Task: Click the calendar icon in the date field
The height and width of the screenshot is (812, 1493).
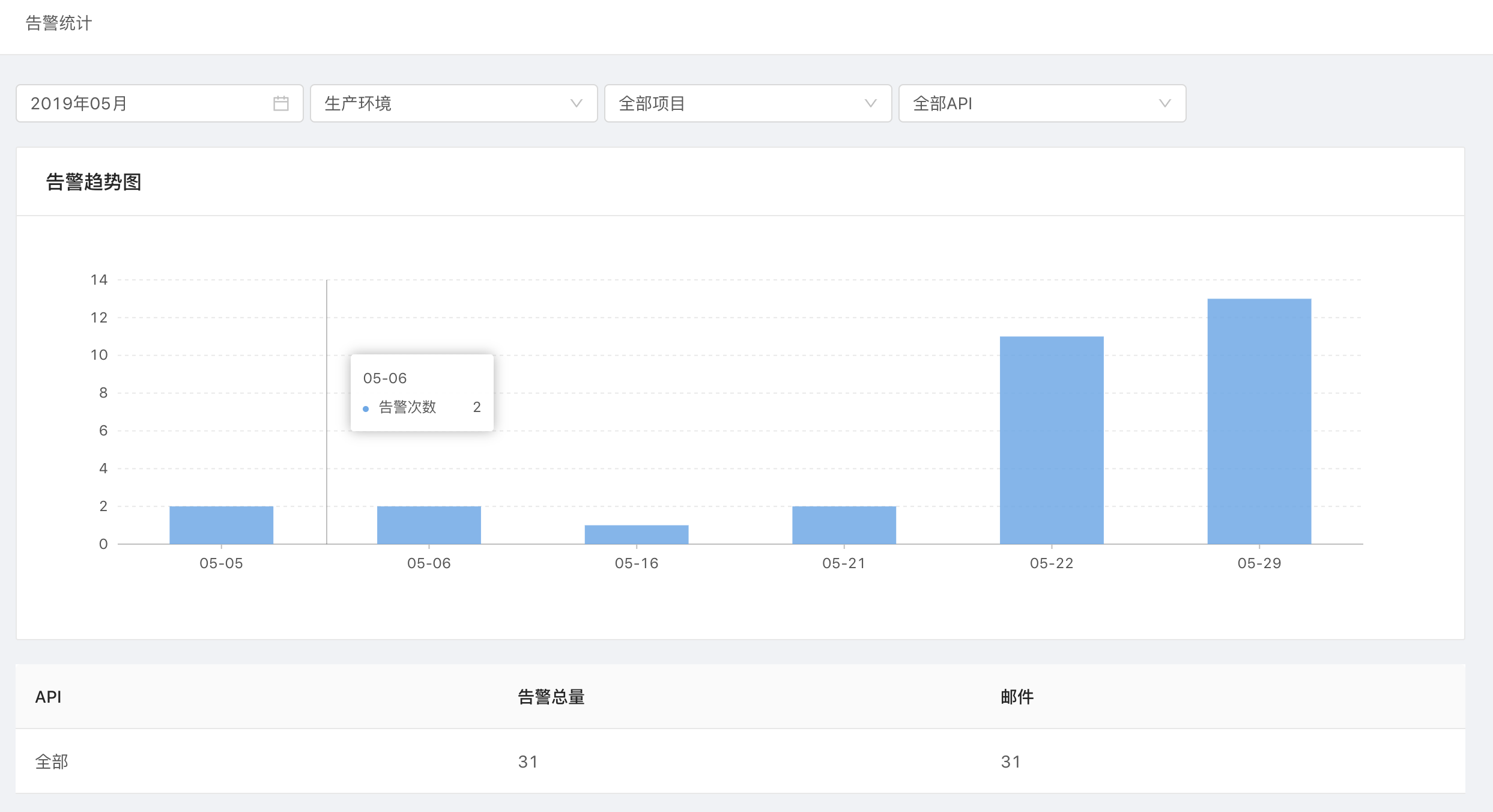Action: [x=280, y=103]
